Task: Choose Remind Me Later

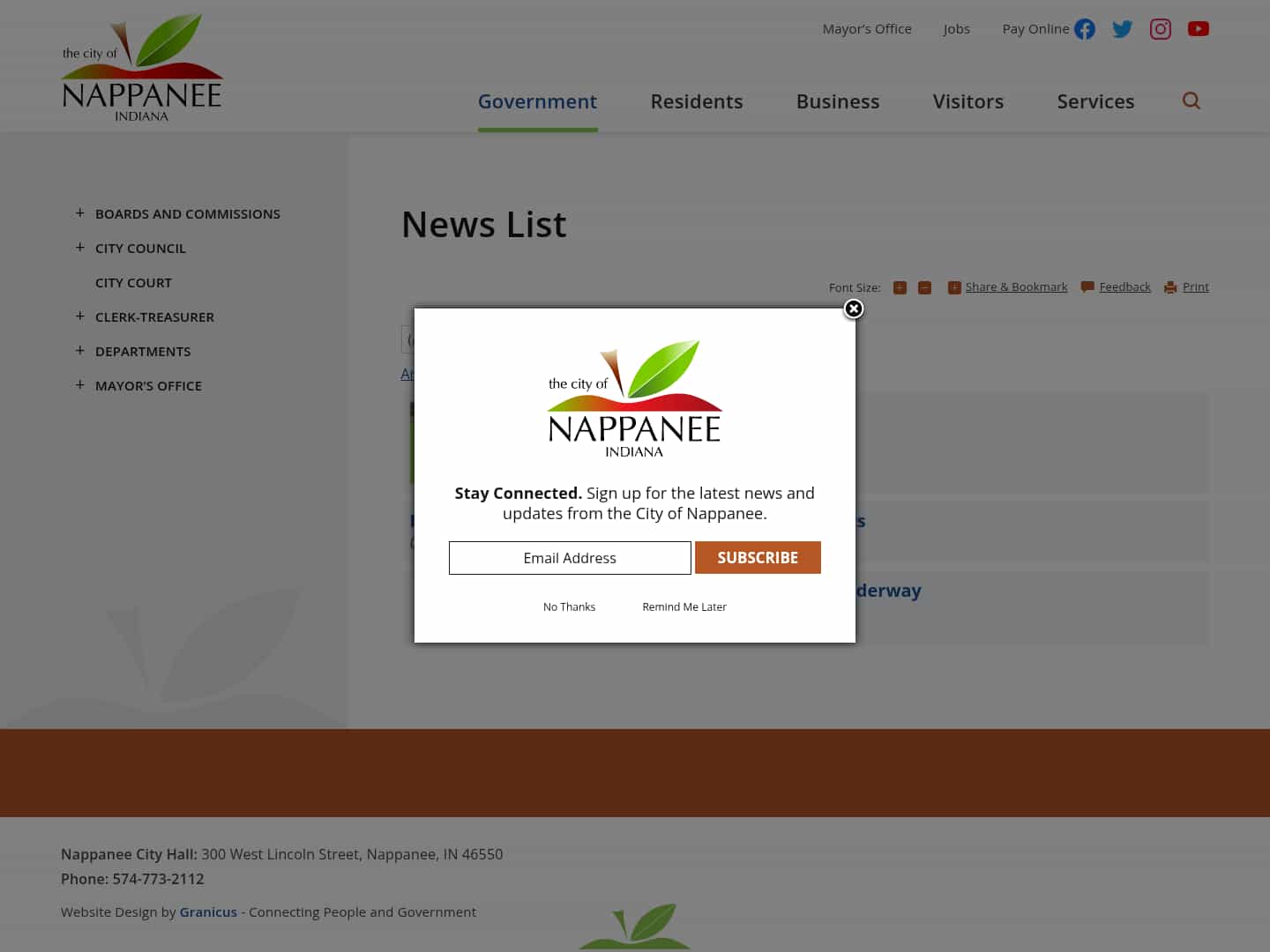Action: click(x=684, y=606)
